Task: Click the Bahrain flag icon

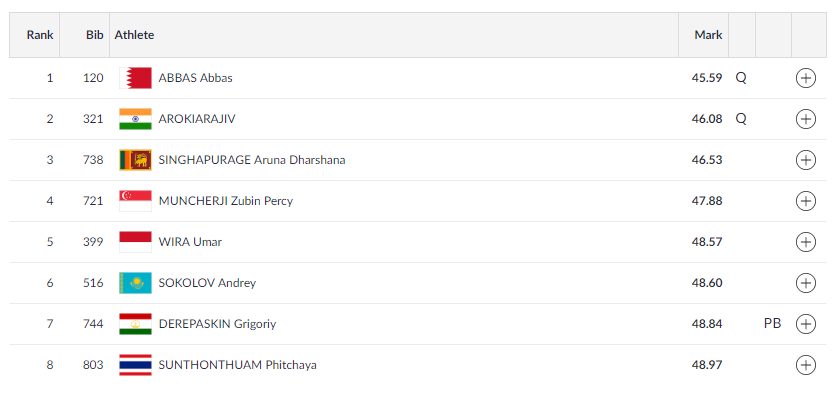Action: [x=135, y=78]
